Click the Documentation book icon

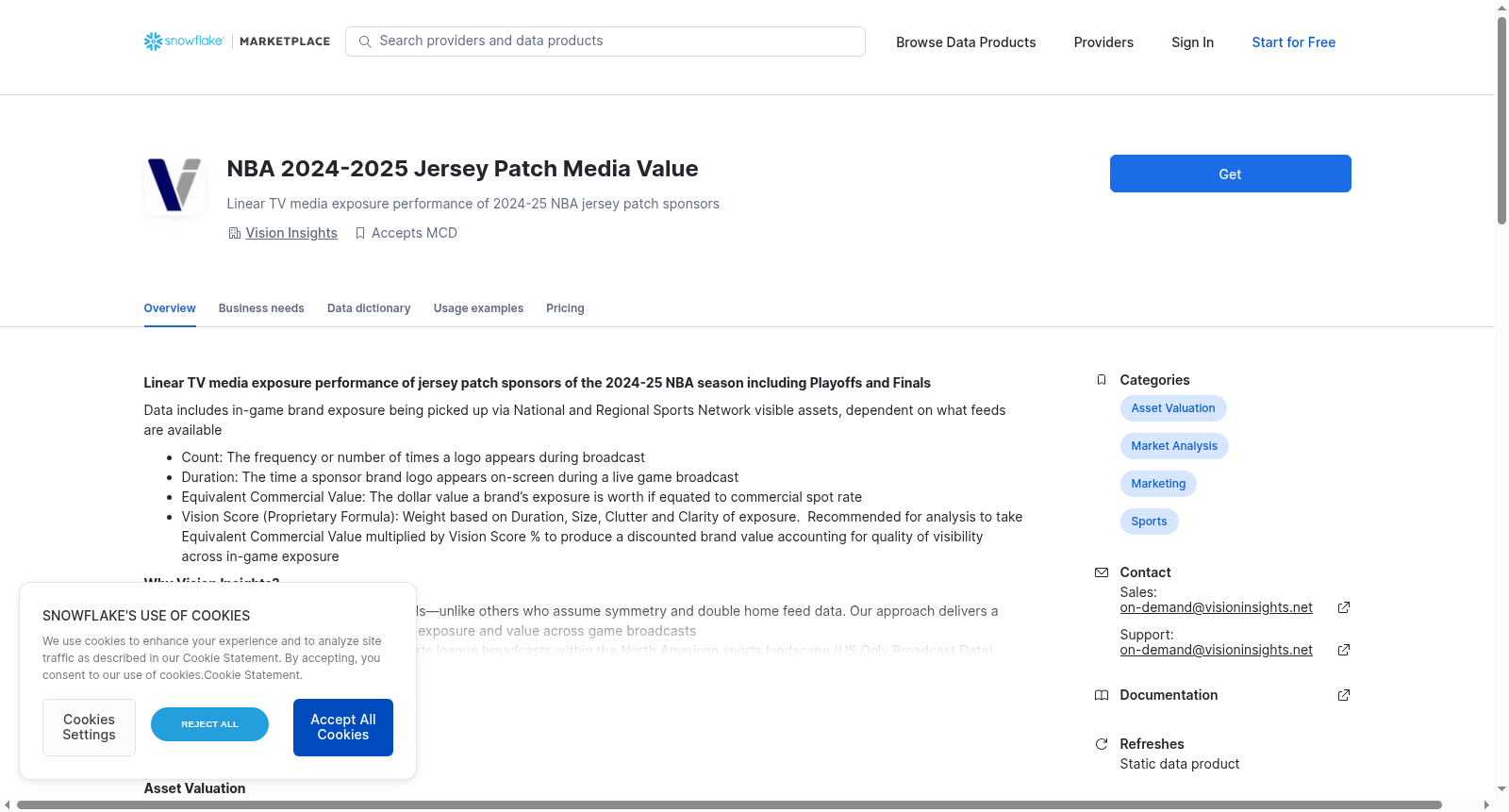[1101, 695]
